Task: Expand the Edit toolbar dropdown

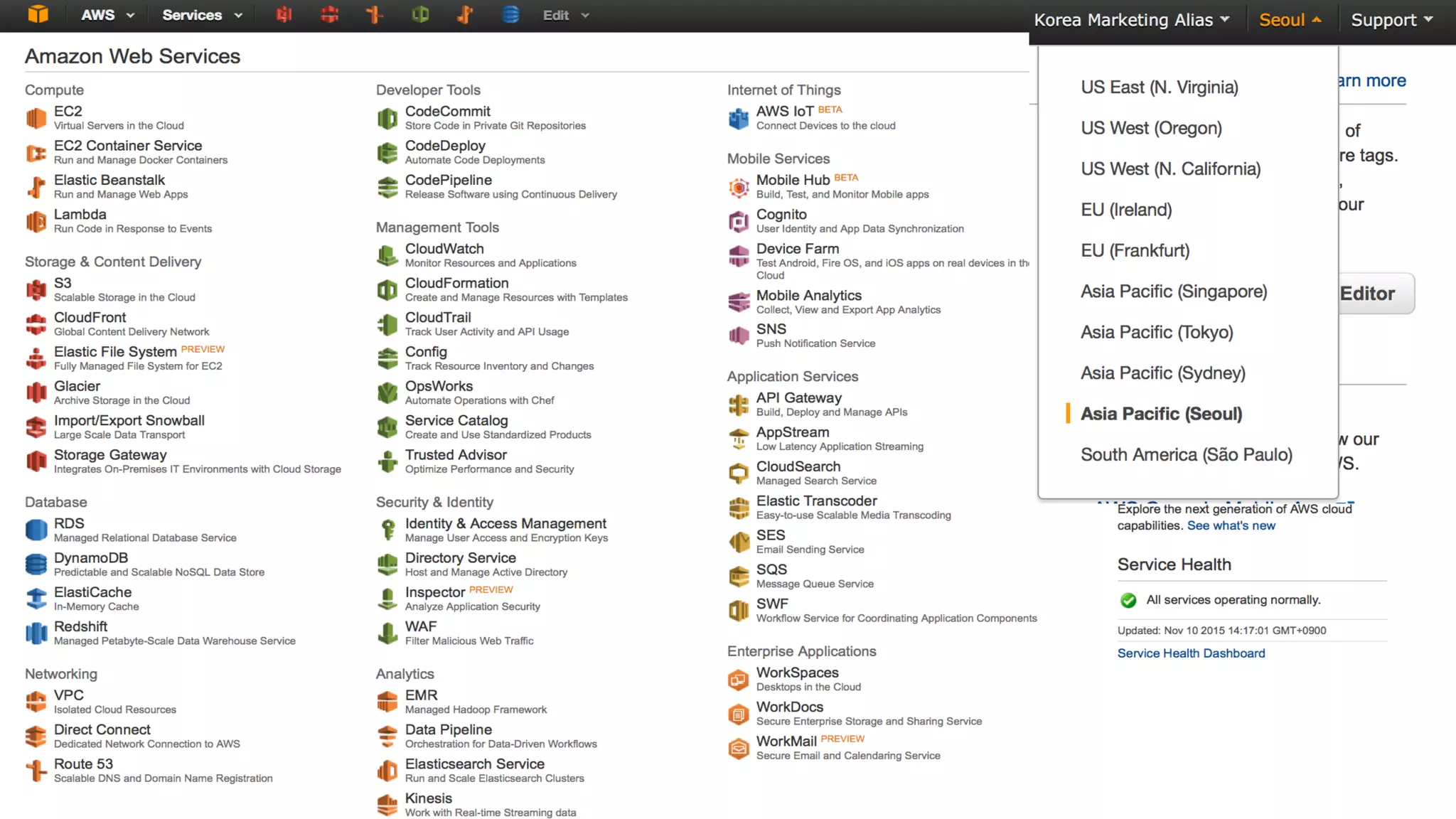Action: click(566, 15)
